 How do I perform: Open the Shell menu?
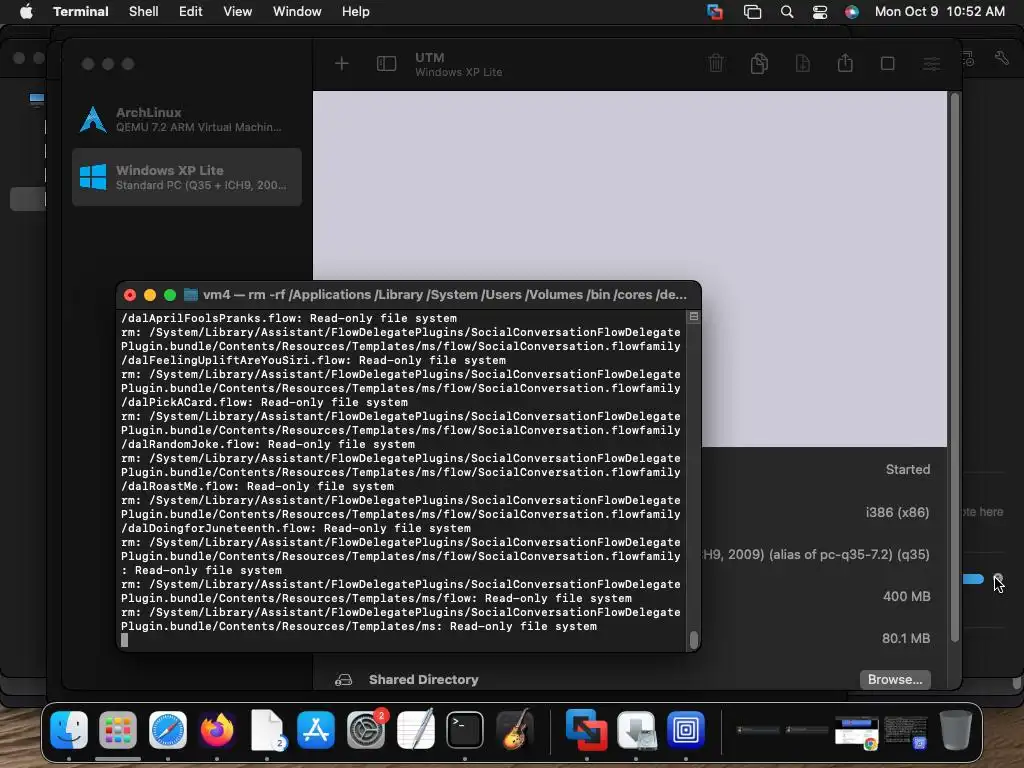point(144,12)
